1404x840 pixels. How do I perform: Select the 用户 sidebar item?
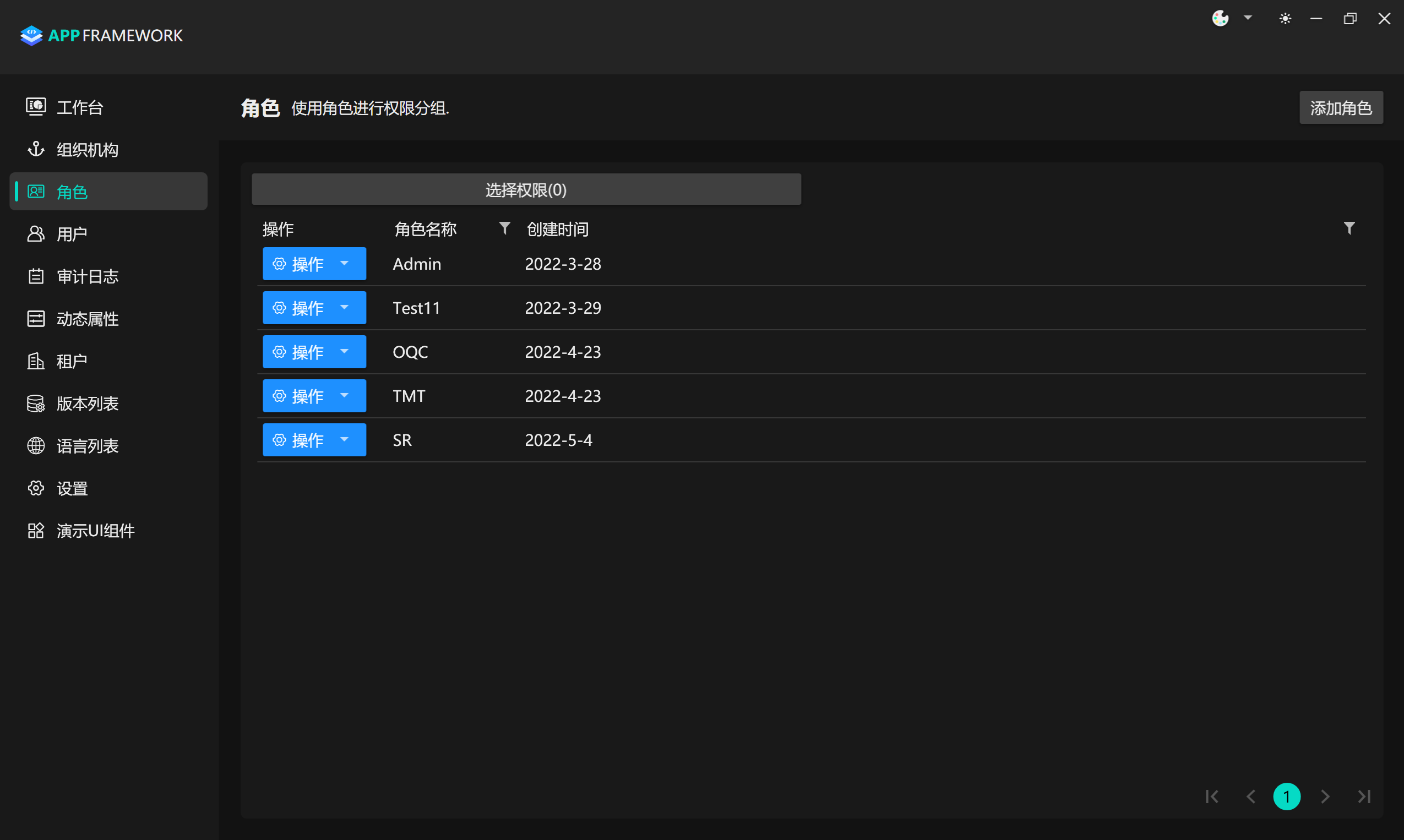[108, 234]
